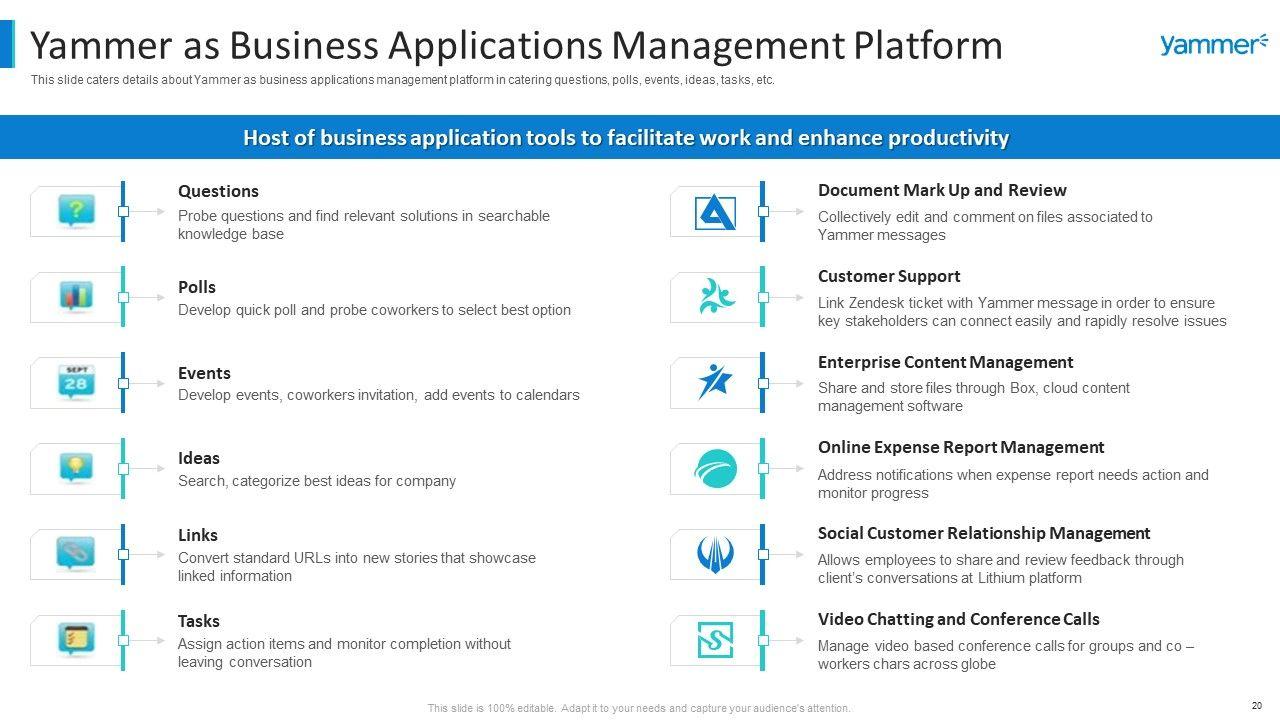The image size is (1280, 720).
Task: Click the Questions speech bubble icon
Action: (x=76, y=211)
